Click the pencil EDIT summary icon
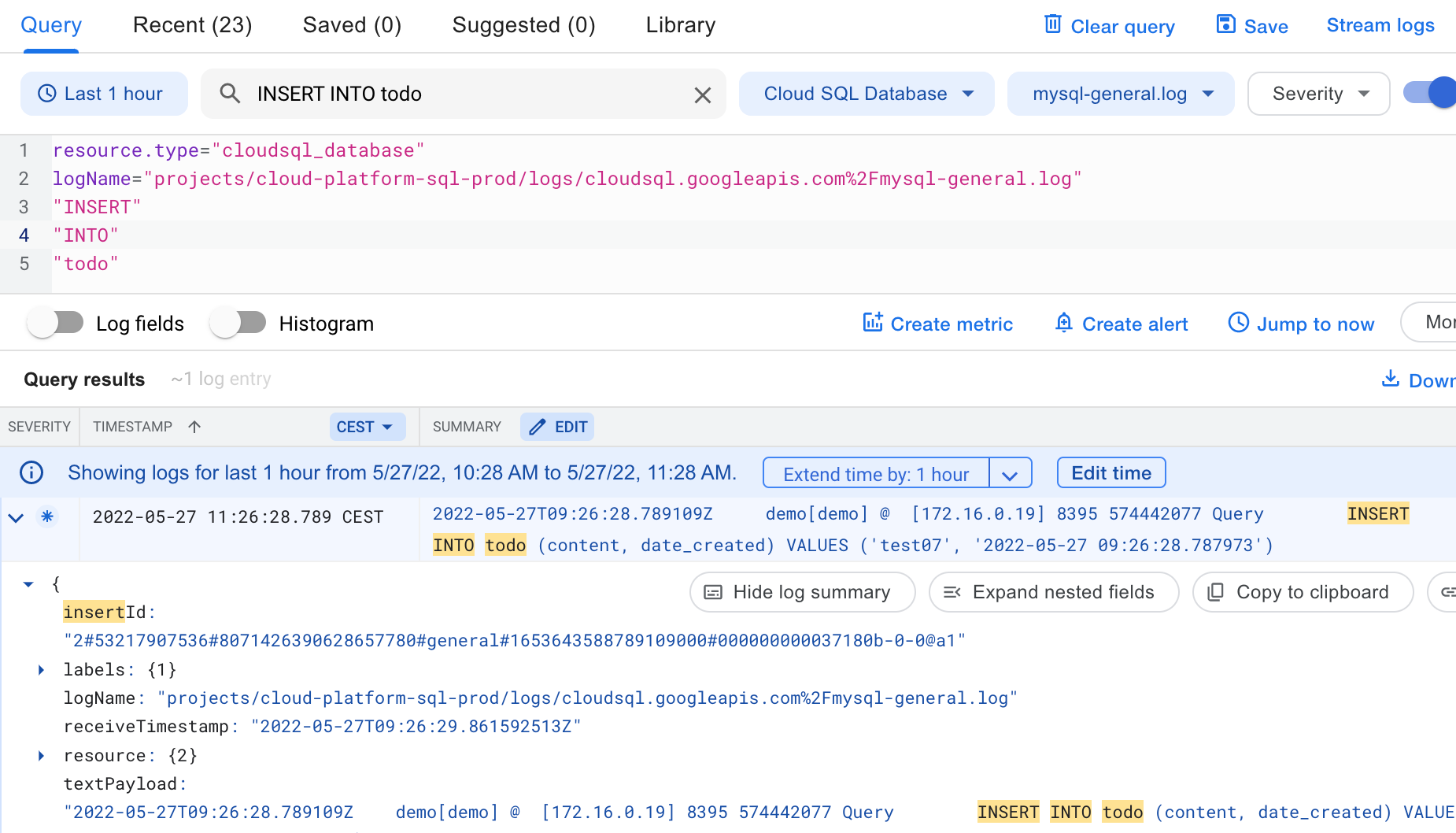This screenshot has height=833, width=1456. click(x=538, y=427)
